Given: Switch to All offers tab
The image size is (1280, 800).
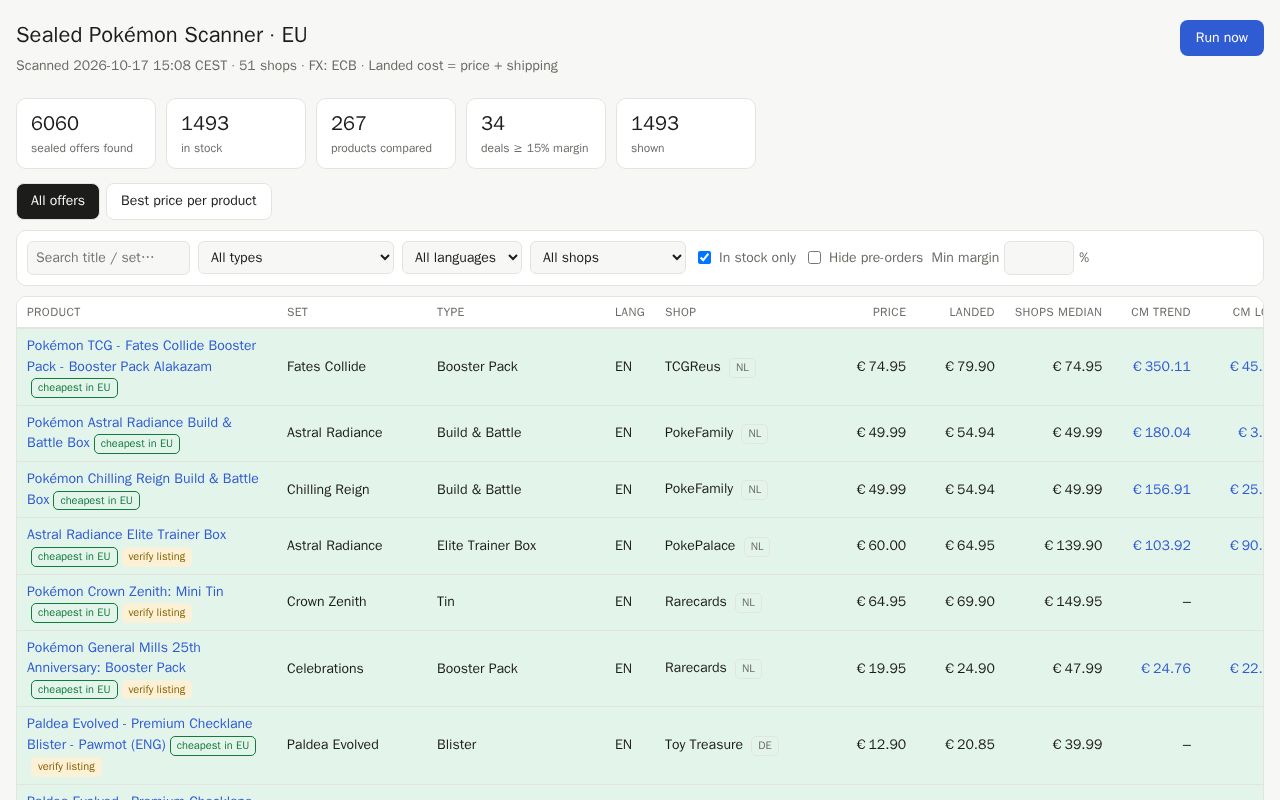Looking at the screenshot, I should tap(58, 201).
